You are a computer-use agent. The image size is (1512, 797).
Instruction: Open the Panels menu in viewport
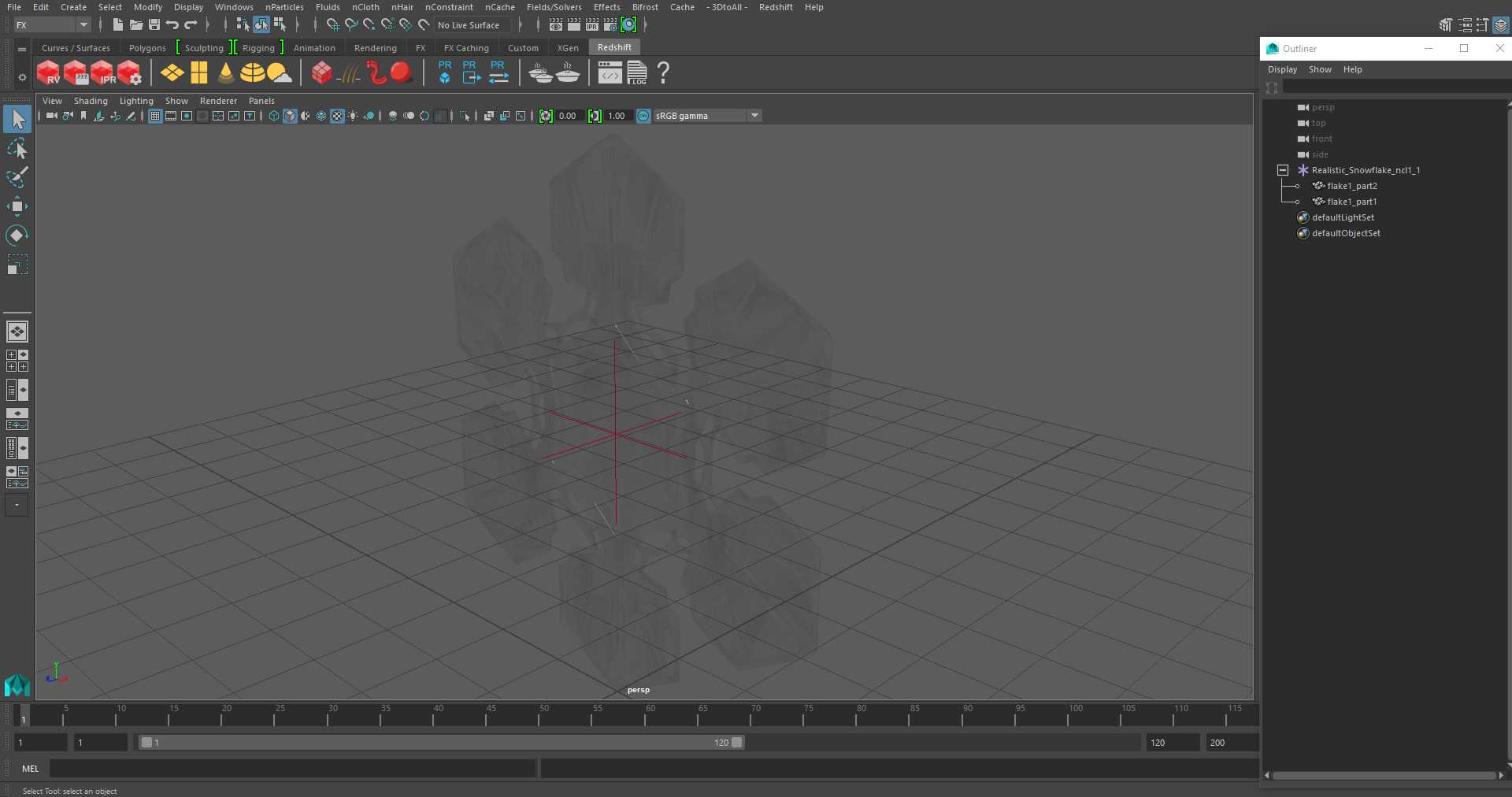(261, 101)
